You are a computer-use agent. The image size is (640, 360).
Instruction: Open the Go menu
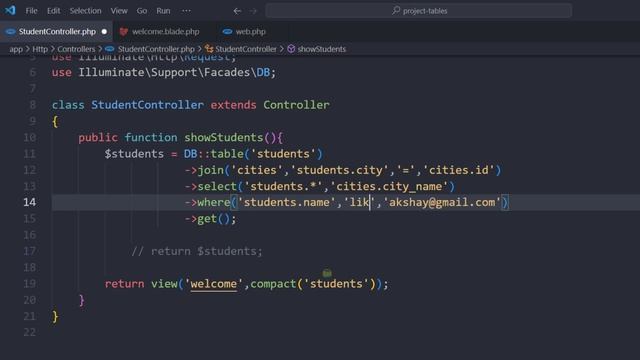142,11
